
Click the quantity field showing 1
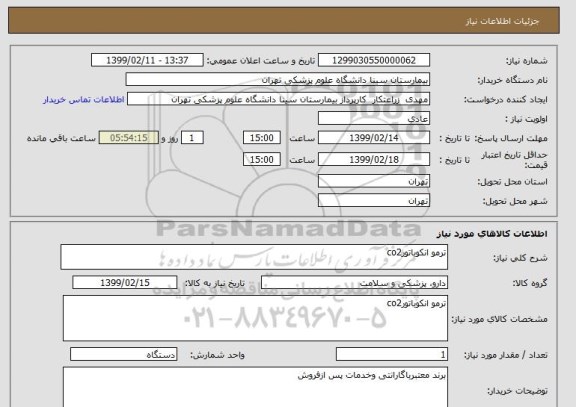tap(392, 354)
